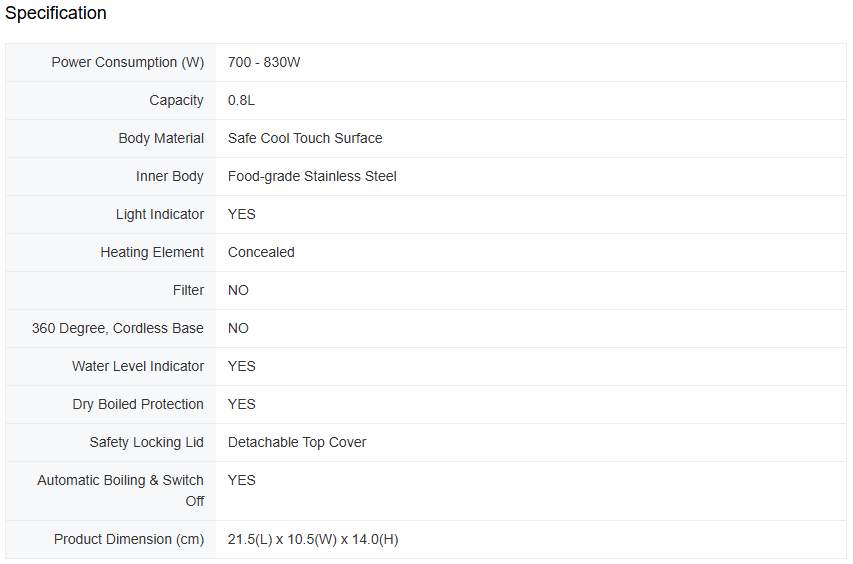Select the Safe Cool Touch Surface text

[x=305, y=138]
